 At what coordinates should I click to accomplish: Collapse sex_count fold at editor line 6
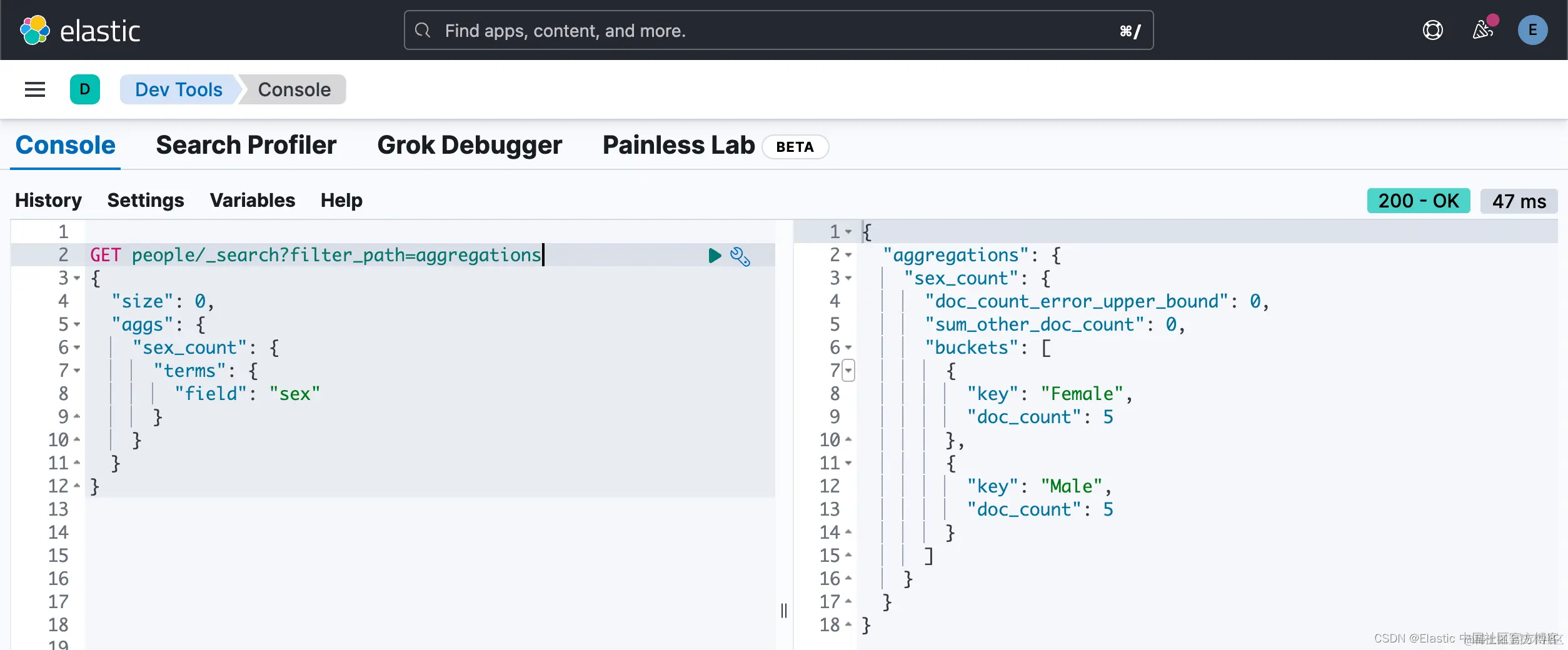[77, 347]
